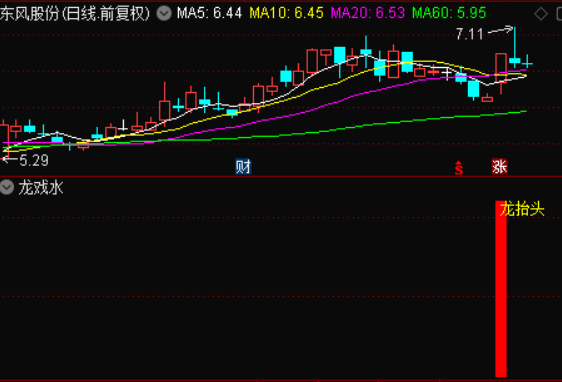Click the MA60 green average label
562x382 pixels.
pyautogui.click(x=449, y=14)
